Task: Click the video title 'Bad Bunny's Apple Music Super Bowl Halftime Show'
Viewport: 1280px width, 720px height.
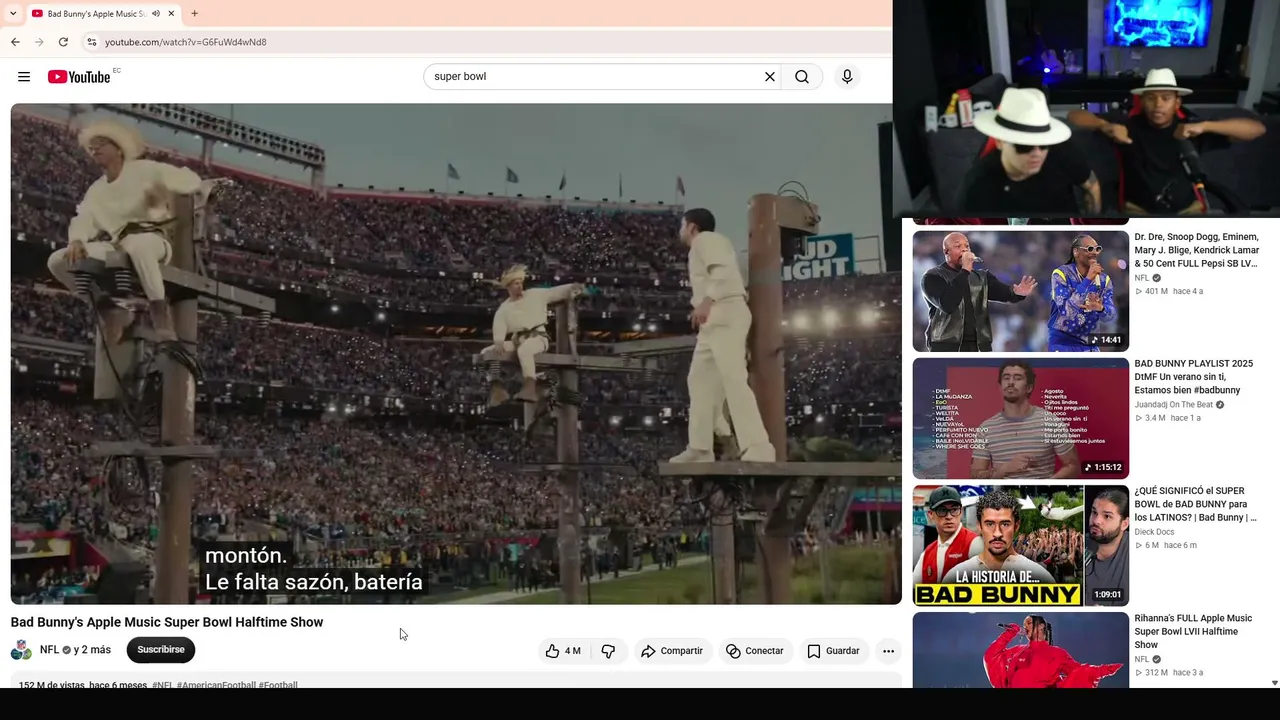Action: pyautogui.click(x=167, y=622)
